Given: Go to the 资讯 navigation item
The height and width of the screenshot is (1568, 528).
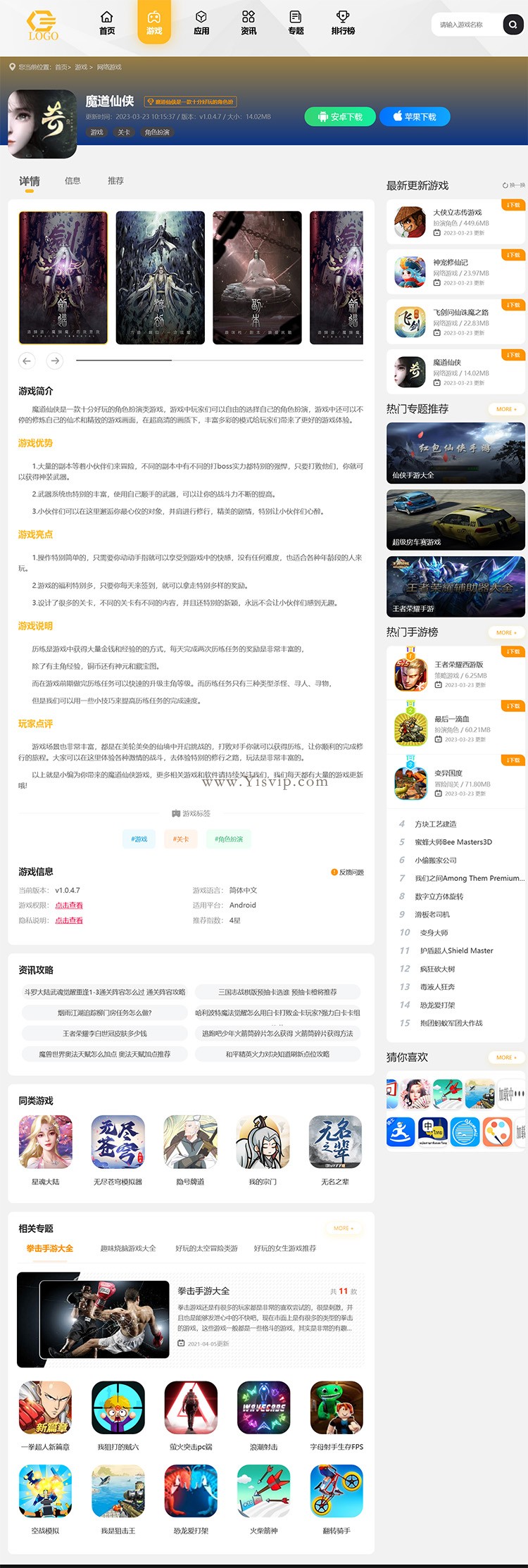Looking at the screenshot, I should click(x=249, y=23).
